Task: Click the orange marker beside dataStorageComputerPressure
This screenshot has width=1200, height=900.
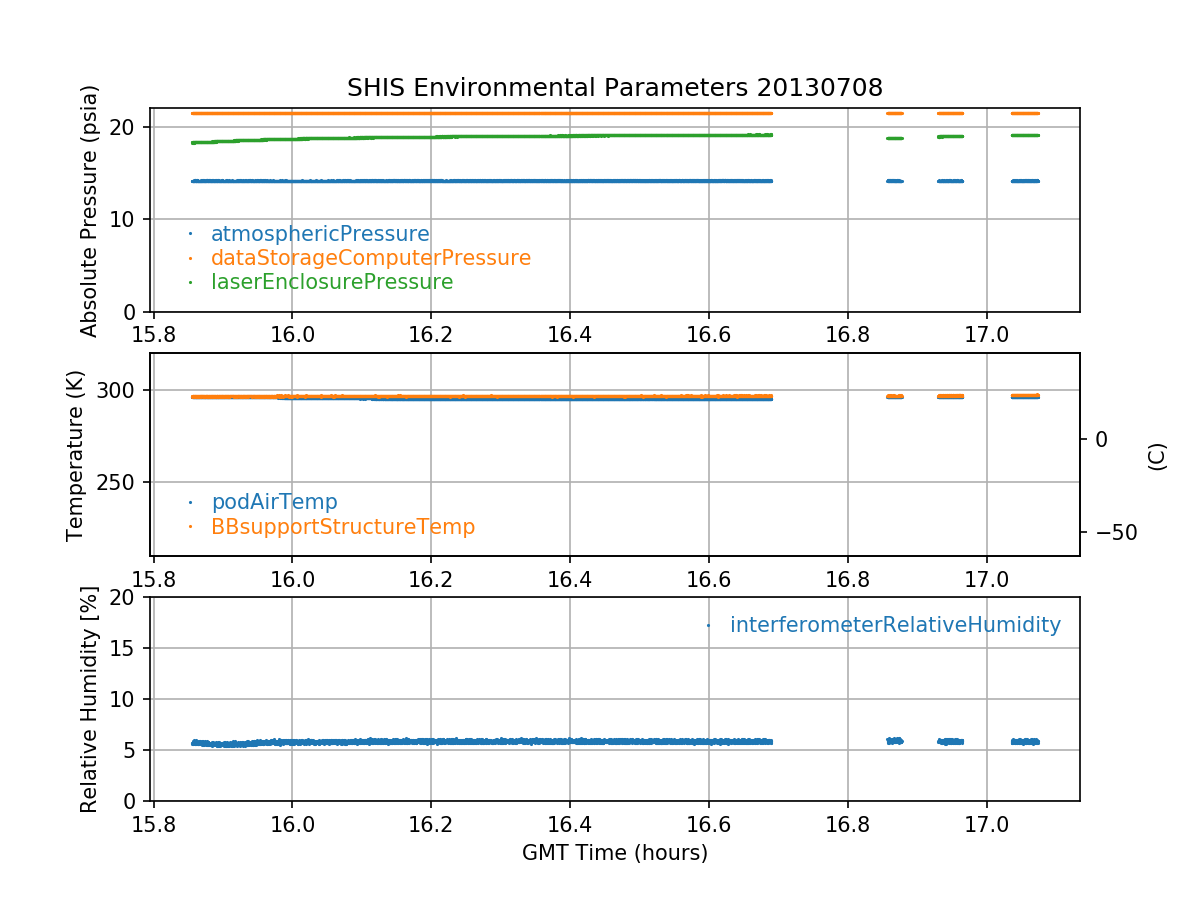Action: click(x=190, y=258)
